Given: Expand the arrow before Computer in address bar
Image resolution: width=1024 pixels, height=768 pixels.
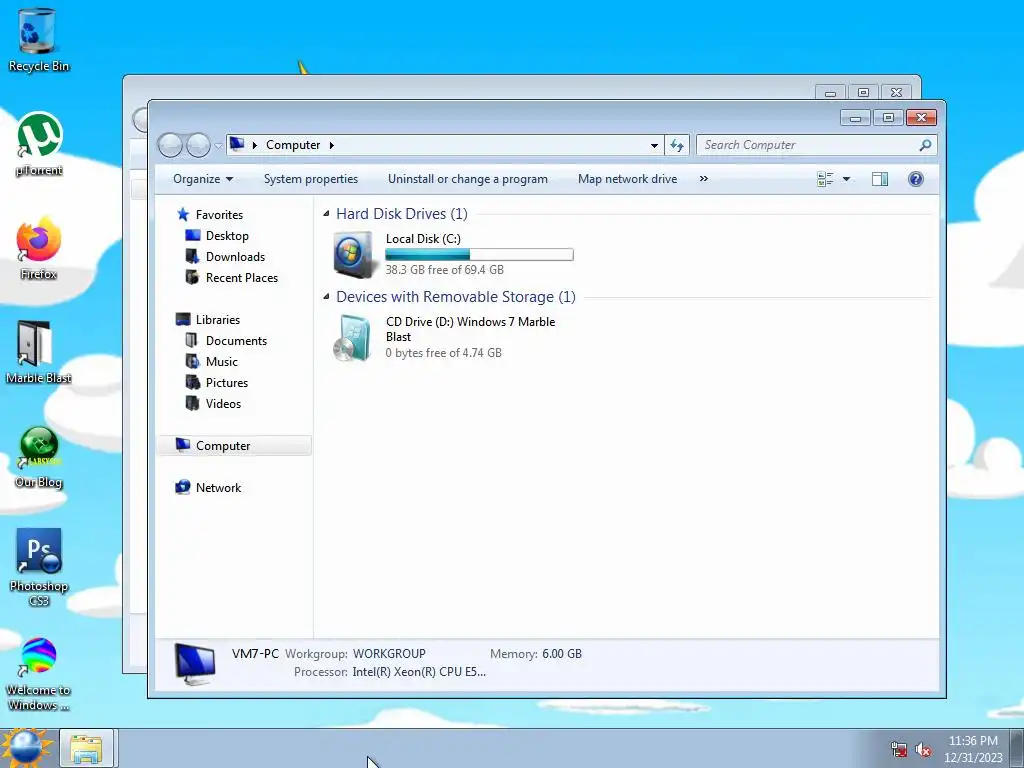Looking at the screenshot, I should (x=255, y=145).
